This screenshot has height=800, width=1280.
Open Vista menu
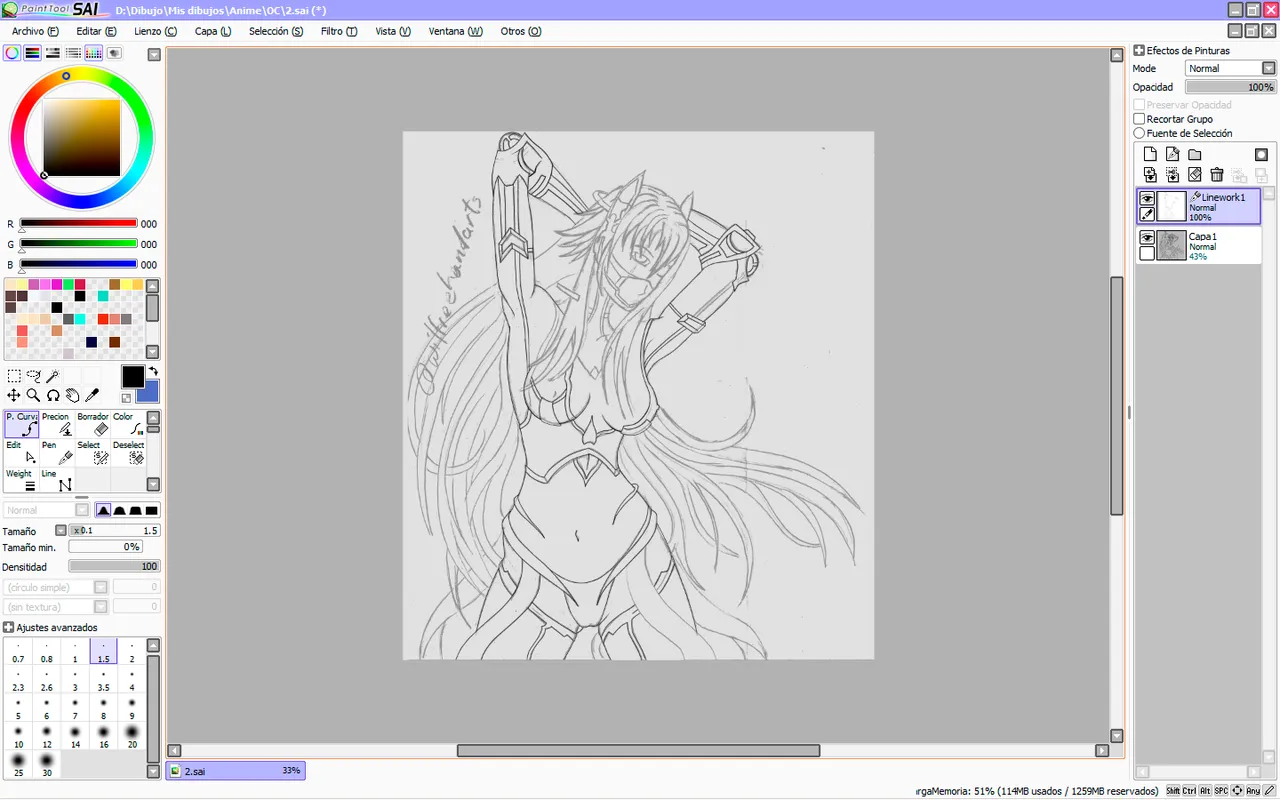[x=393, y=31]
